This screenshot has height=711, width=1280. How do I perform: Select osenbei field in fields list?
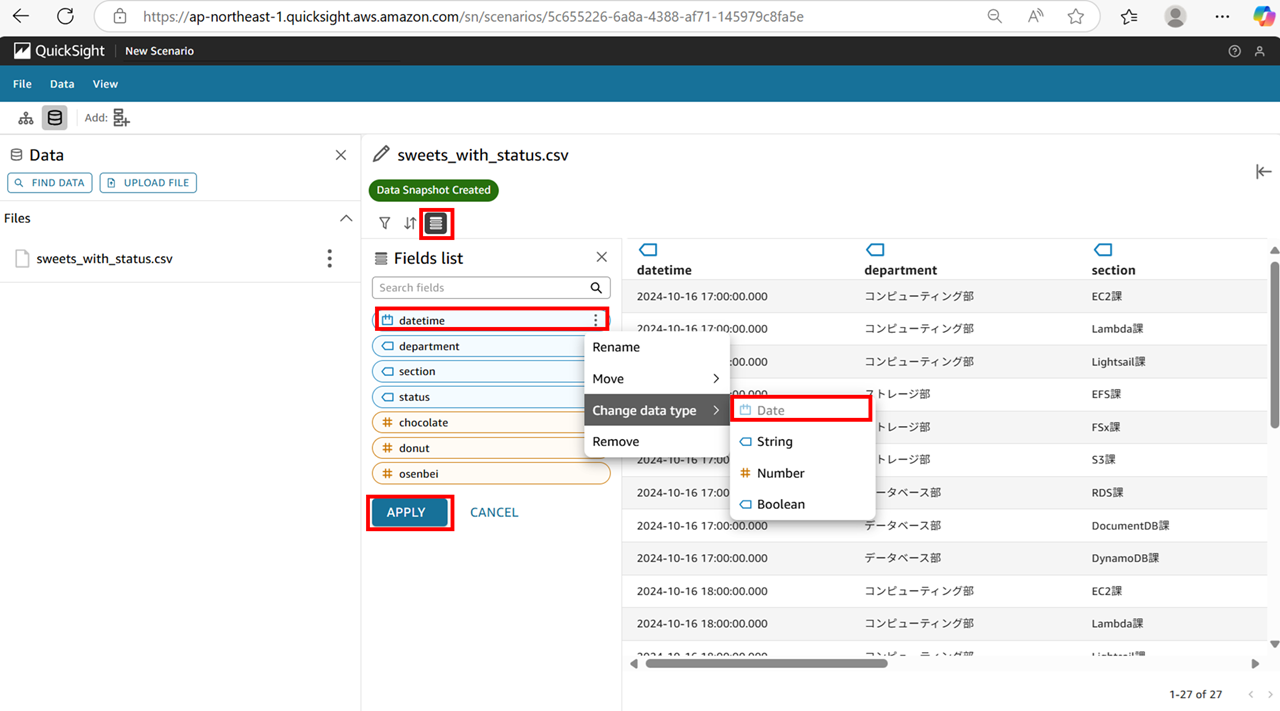(491, 473)
